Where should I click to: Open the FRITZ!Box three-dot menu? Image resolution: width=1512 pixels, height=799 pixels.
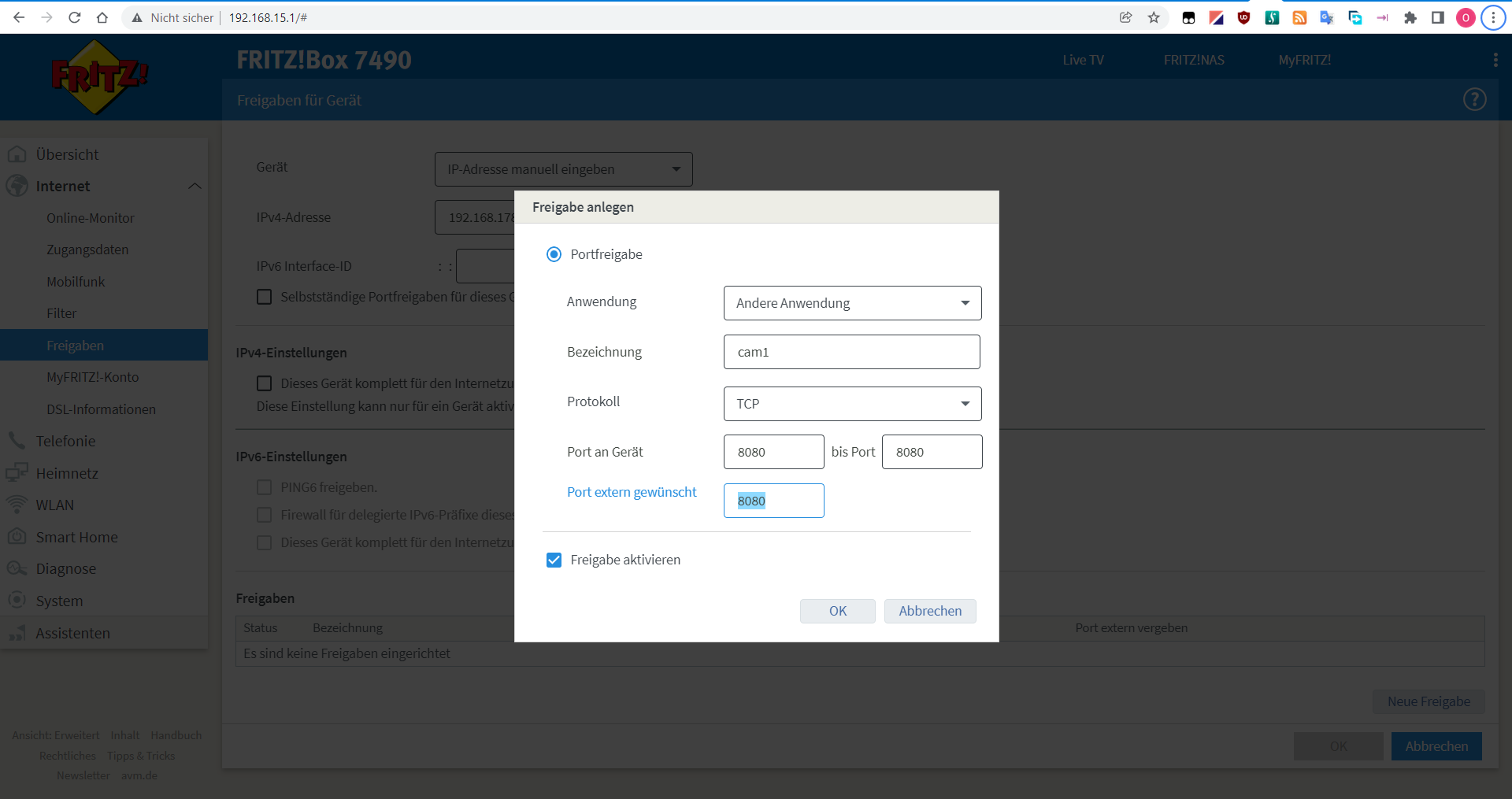(1495, 61)
